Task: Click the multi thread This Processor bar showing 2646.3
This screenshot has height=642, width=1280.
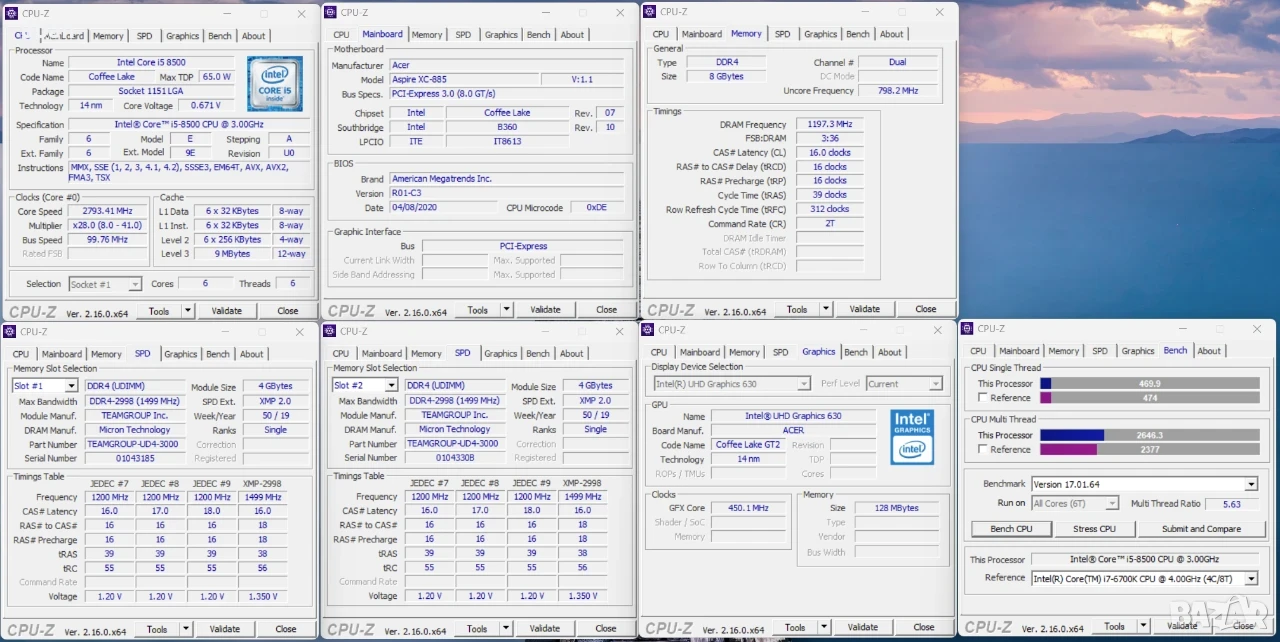Action: pos(1149,435)
